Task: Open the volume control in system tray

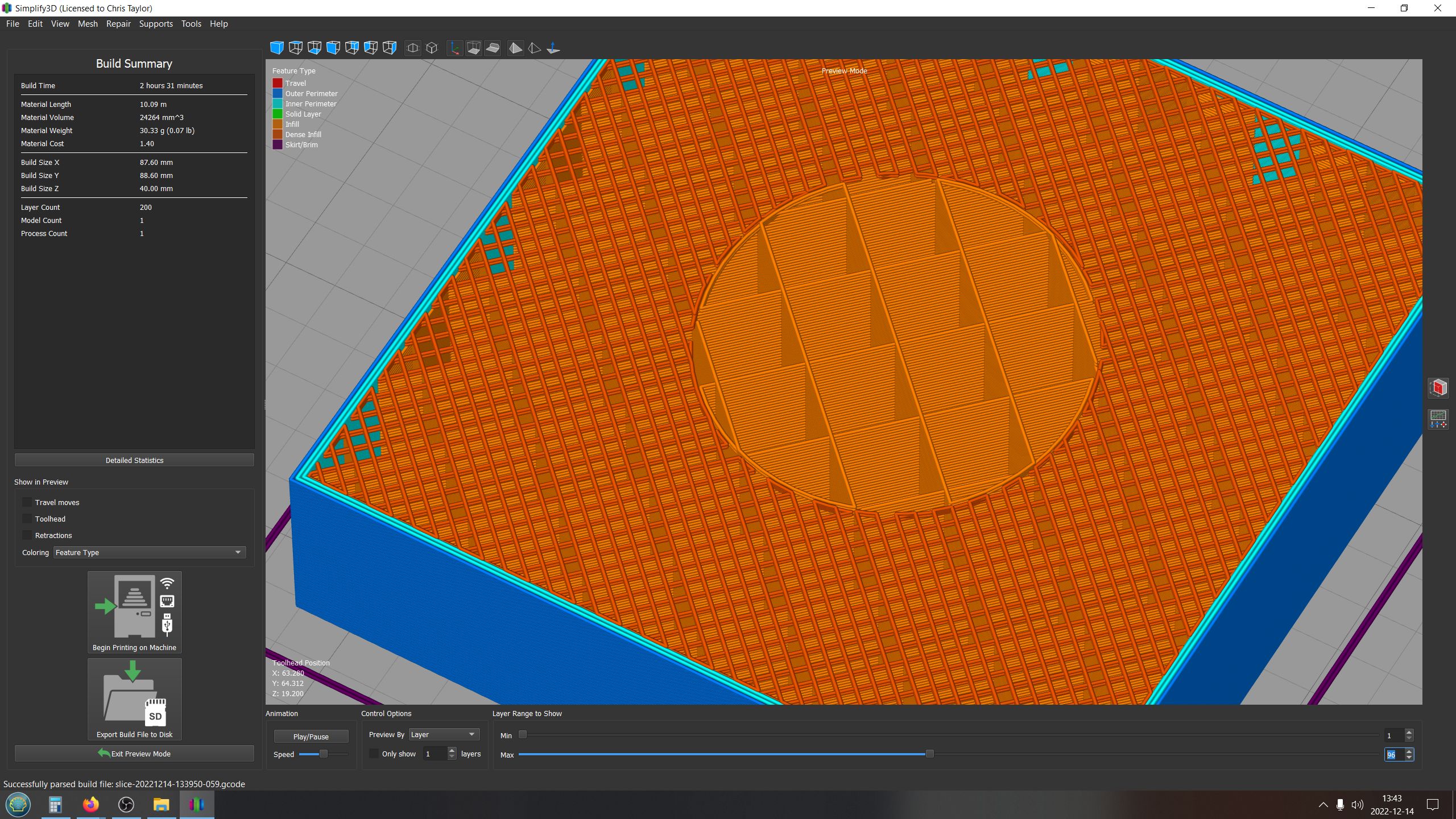Action: (1357, 805)
